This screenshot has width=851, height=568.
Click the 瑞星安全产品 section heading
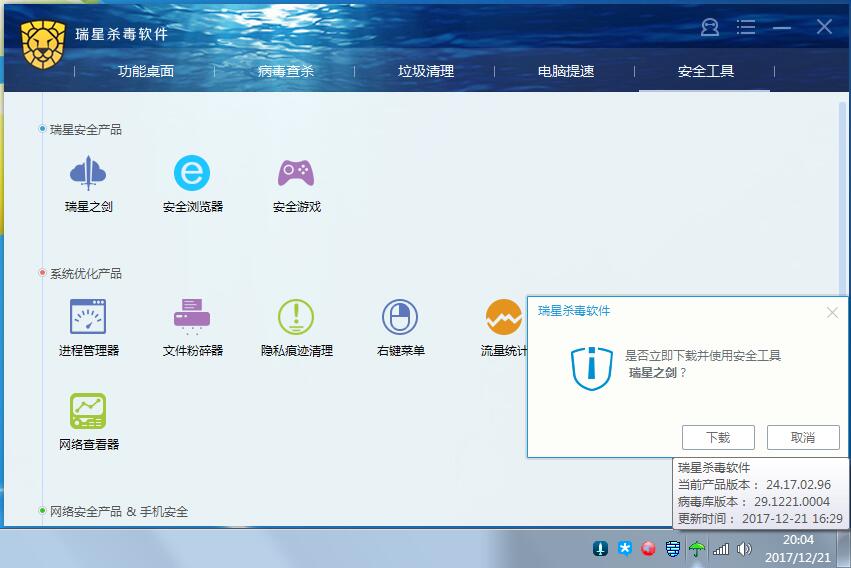point(86,130)
